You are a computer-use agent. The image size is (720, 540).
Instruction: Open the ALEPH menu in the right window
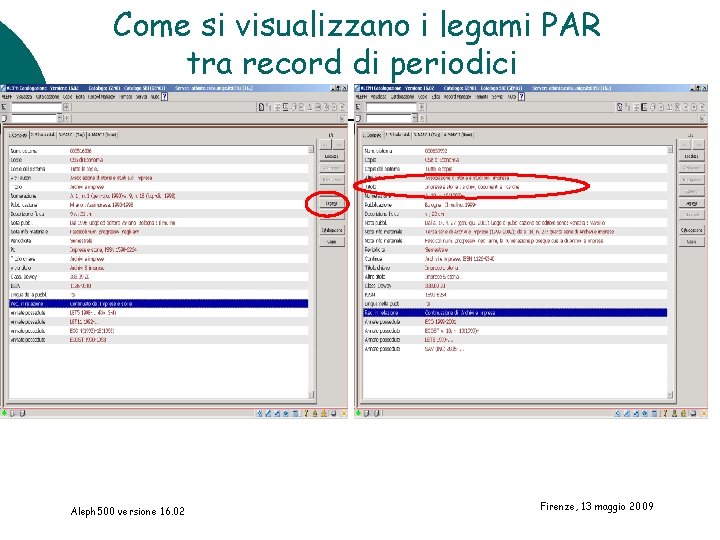coord(361,97)
